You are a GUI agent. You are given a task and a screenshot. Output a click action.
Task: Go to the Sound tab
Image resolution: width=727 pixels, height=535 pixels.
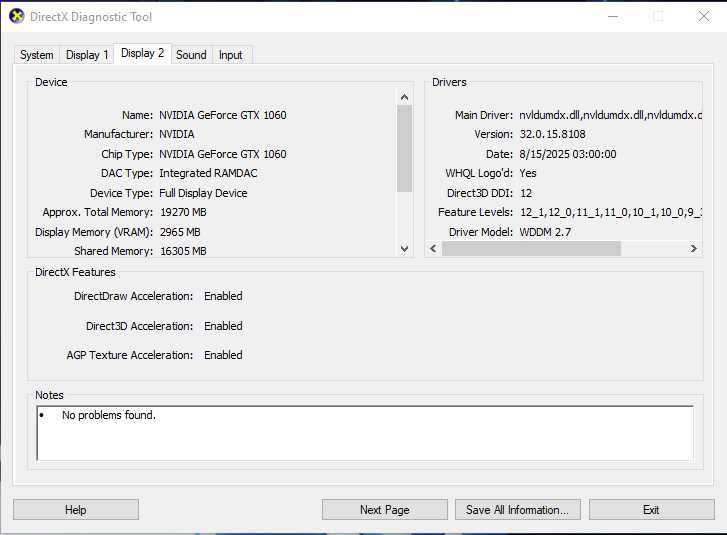point(191,55)
